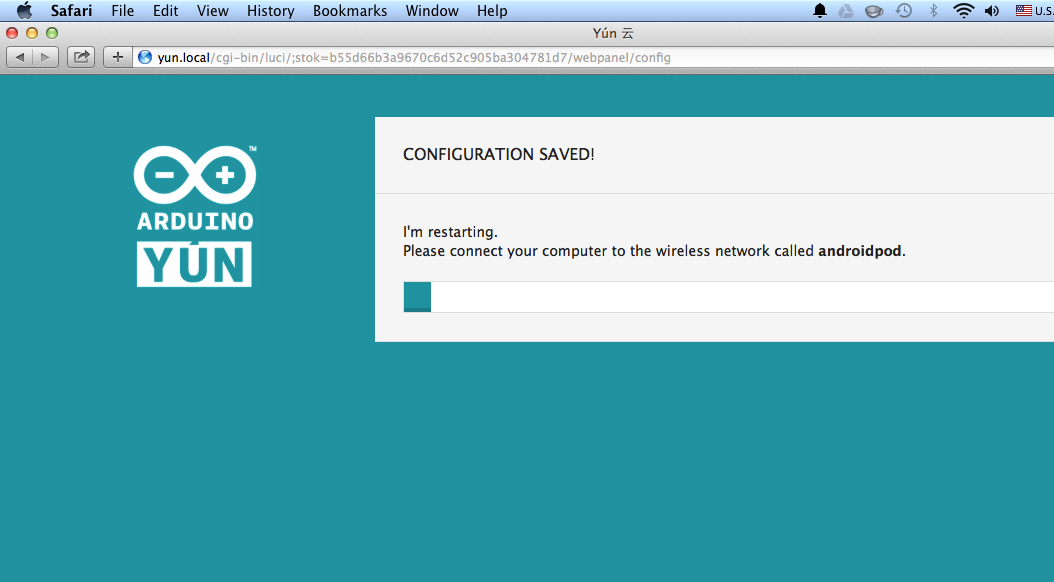1054x582 pixels.
Task: Click the restart progress bar
Action: (x=729, y=297)
